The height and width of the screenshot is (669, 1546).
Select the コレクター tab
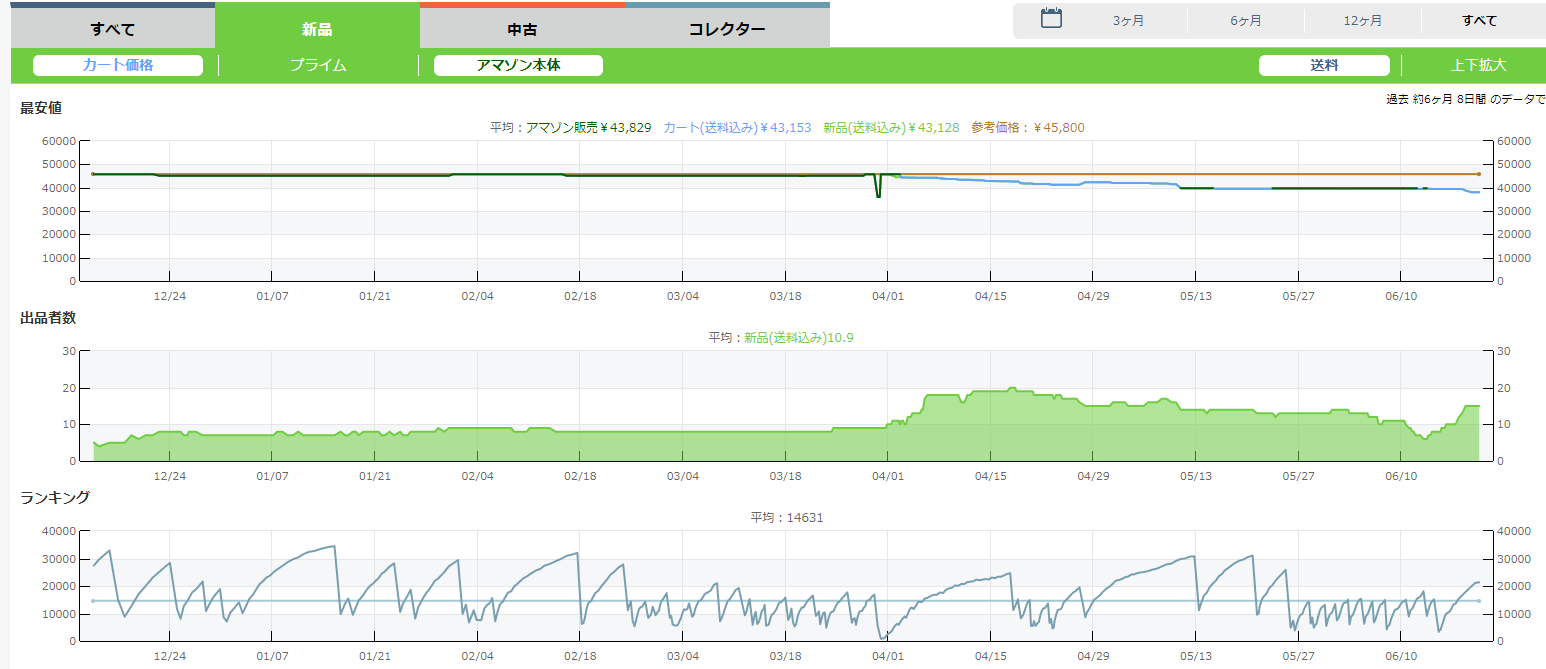727,28
